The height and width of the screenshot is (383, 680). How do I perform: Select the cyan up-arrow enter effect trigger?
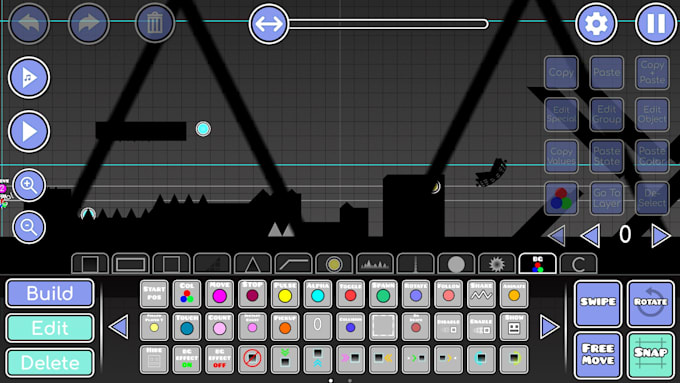(x=317, y=359)
